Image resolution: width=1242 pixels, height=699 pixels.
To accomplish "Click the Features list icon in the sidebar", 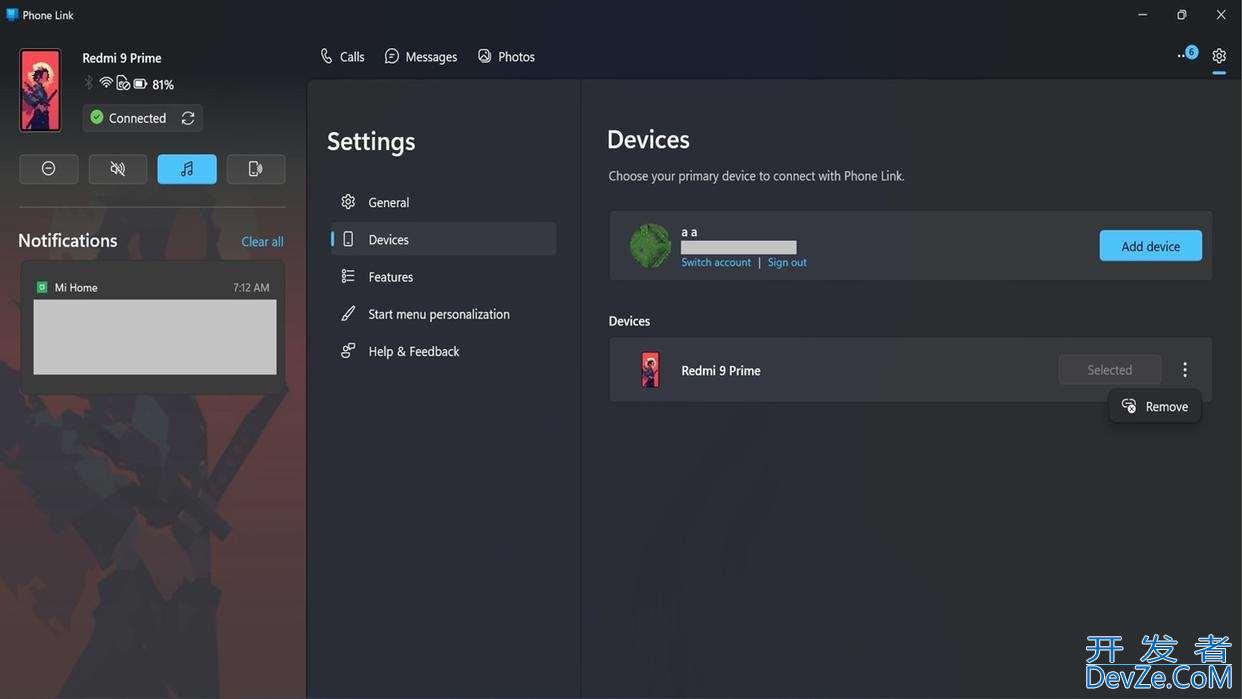I will pyautogui.click(x=348, y=276).
